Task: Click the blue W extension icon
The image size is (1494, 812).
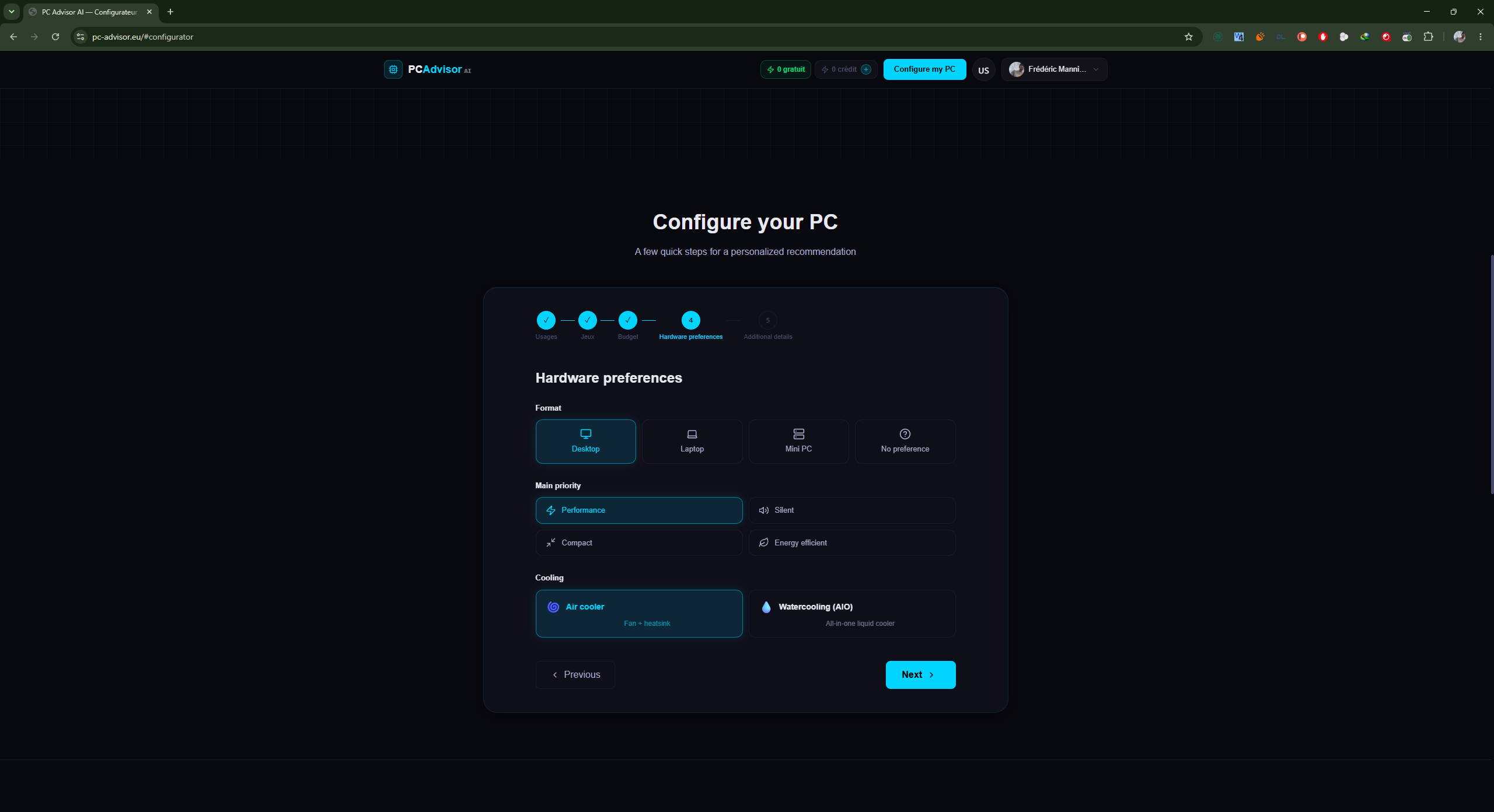Action: click(1239, 37)
